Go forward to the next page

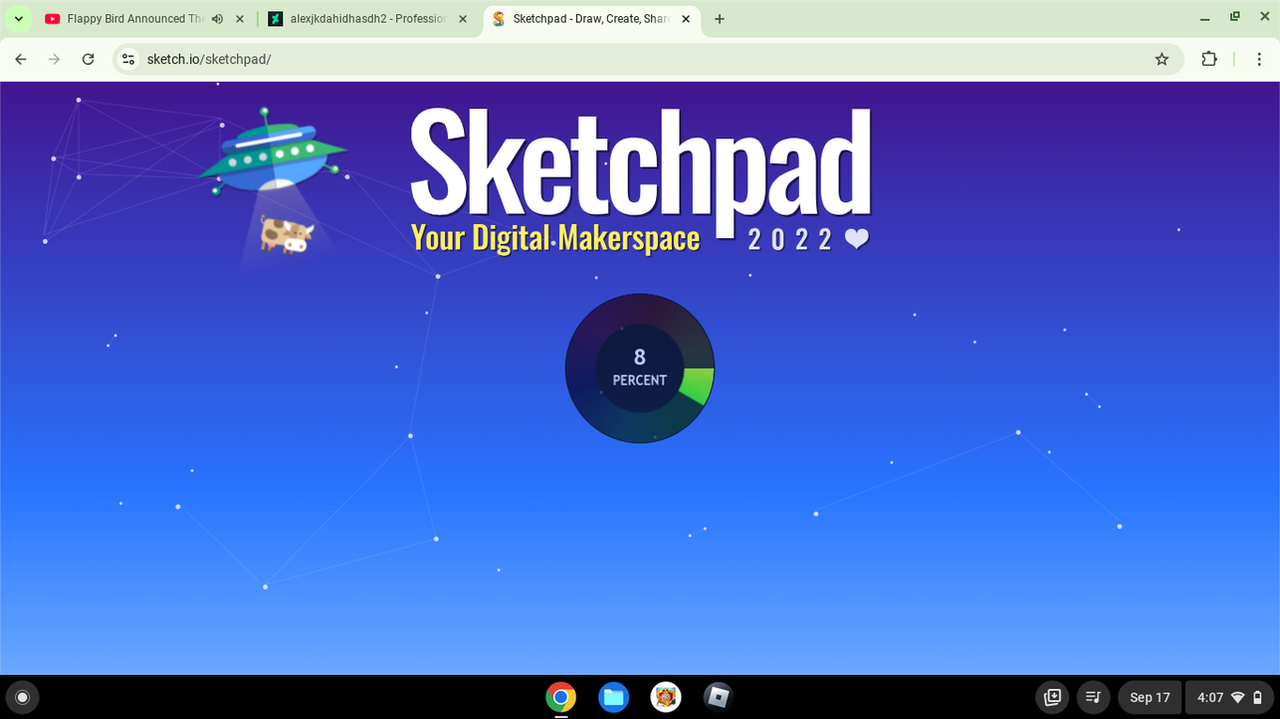[x=54, y=59]
